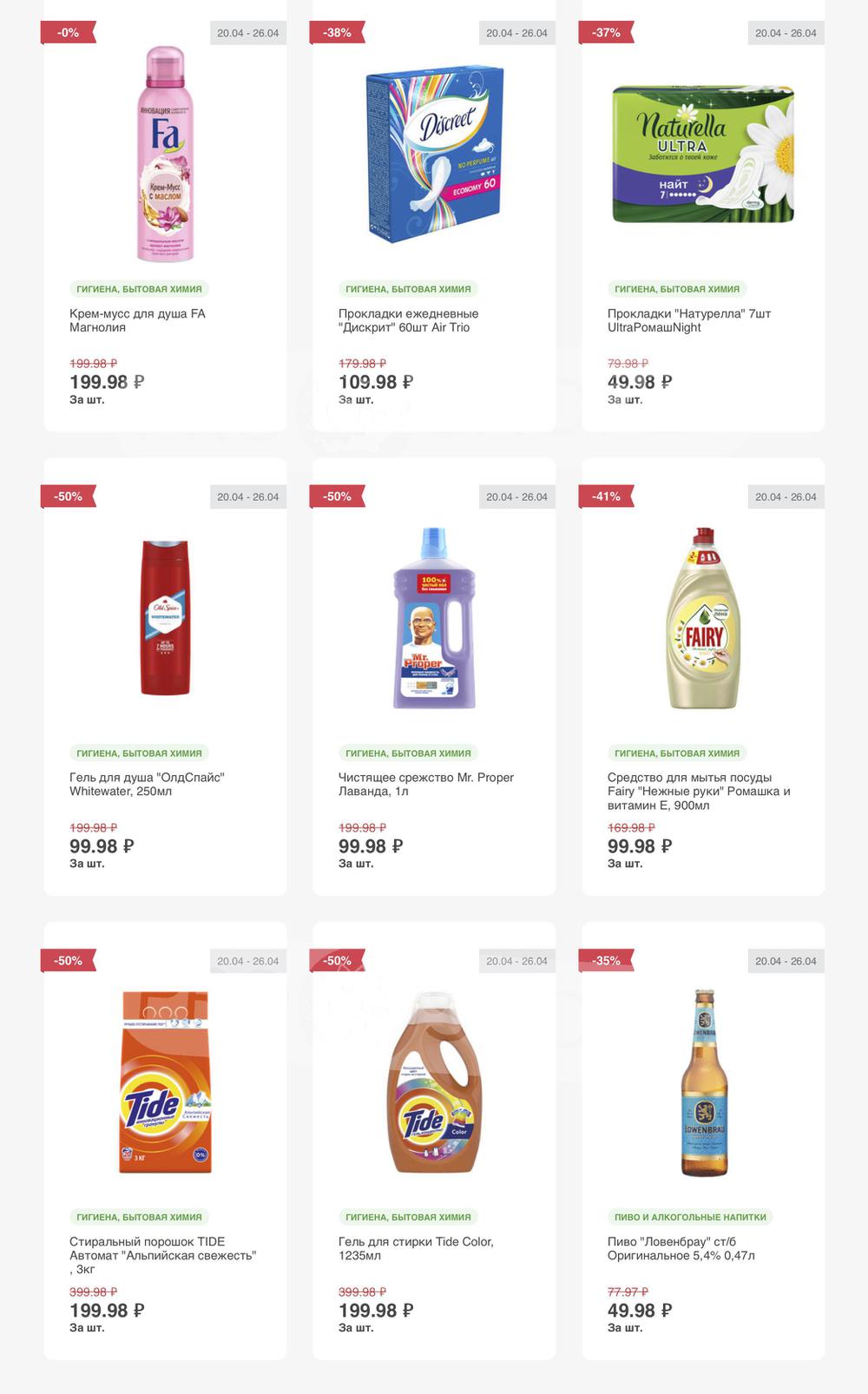868x1394 pixels.
Task: Open the Lowenbrau beer bottle image
Action: pos(703,1082)
